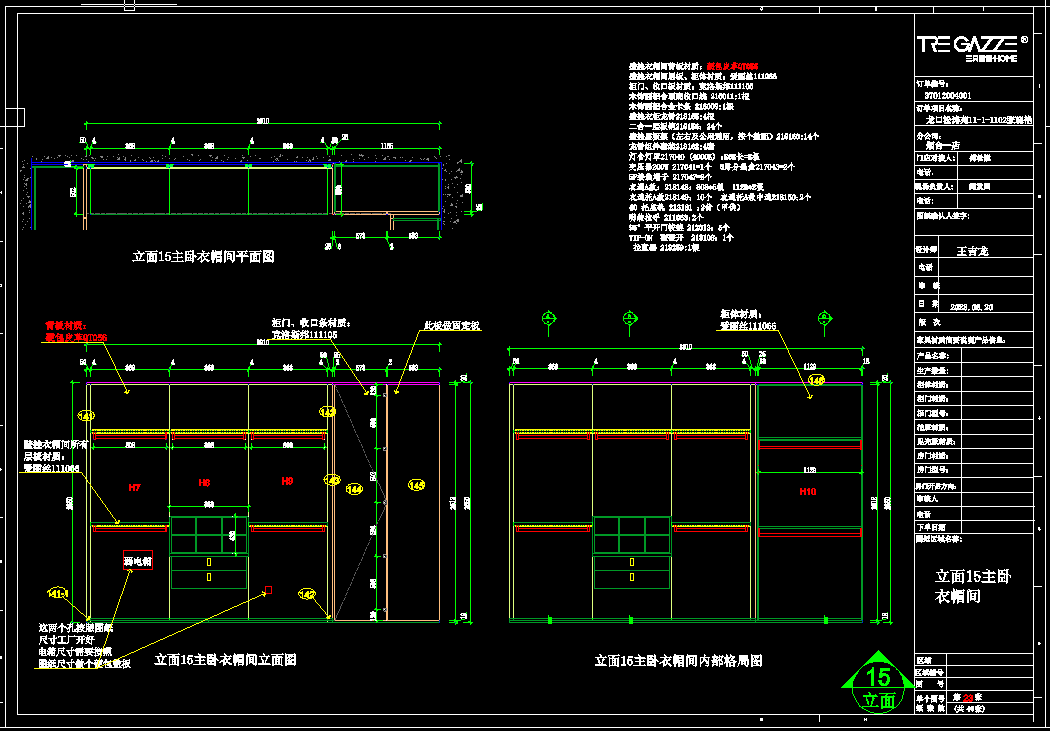Click second green section marker circle above layout
The width and height of the screenshot is (1050, 731).
[629, 319]
